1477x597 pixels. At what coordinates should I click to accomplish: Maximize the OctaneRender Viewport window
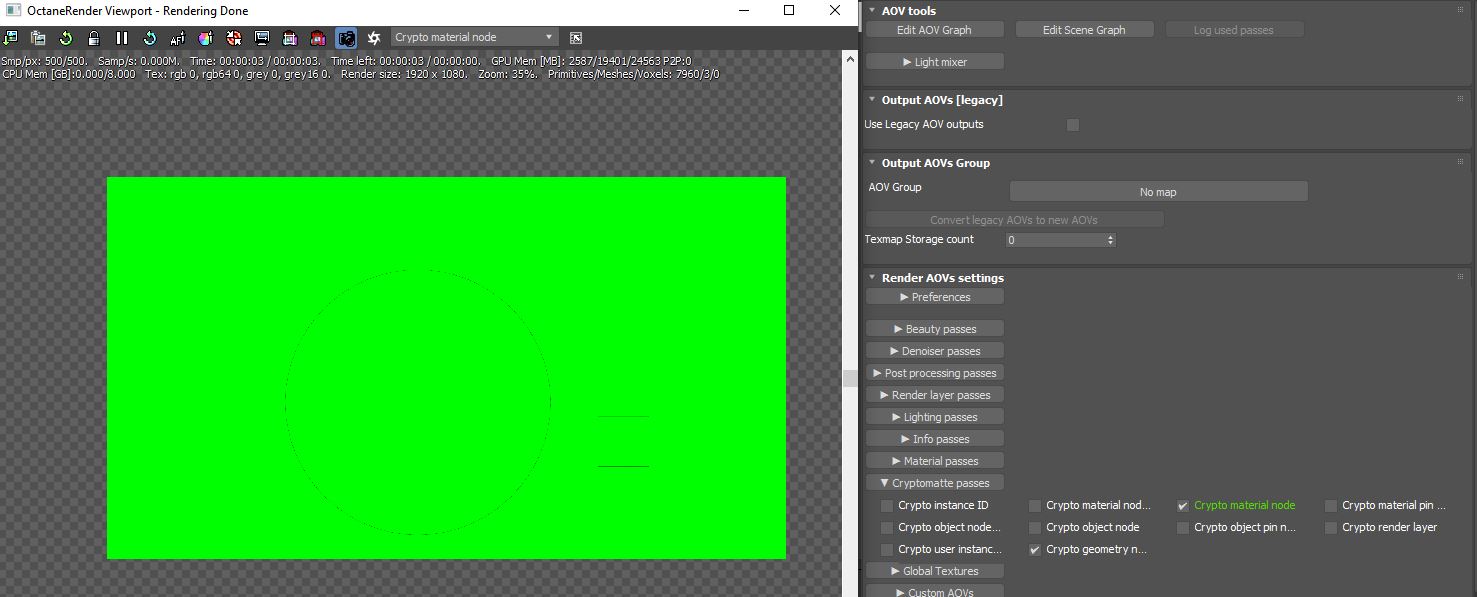point(789,11)
